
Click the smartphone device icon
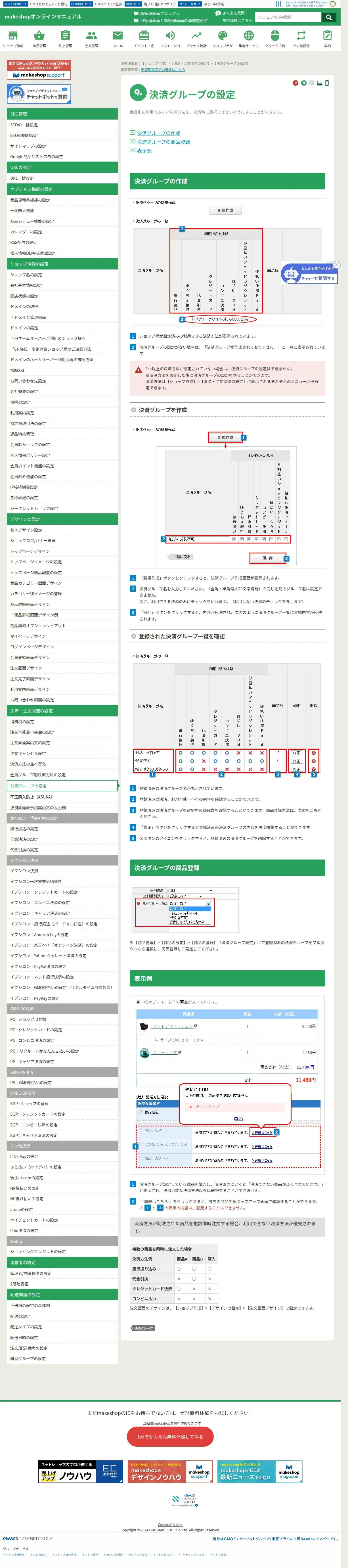click(x=327, y=83)
